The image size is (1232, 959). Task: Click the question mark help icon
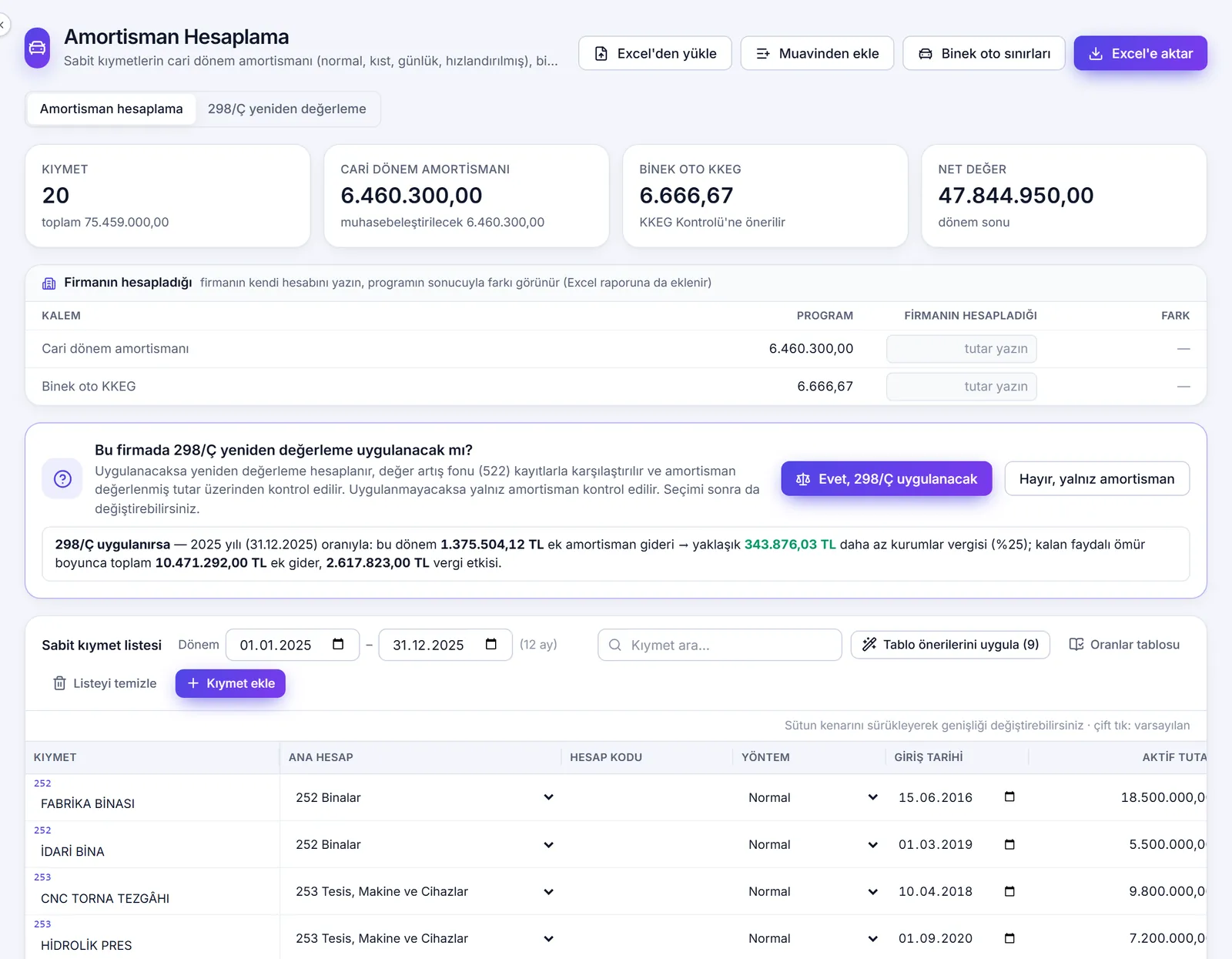[62, 479]
